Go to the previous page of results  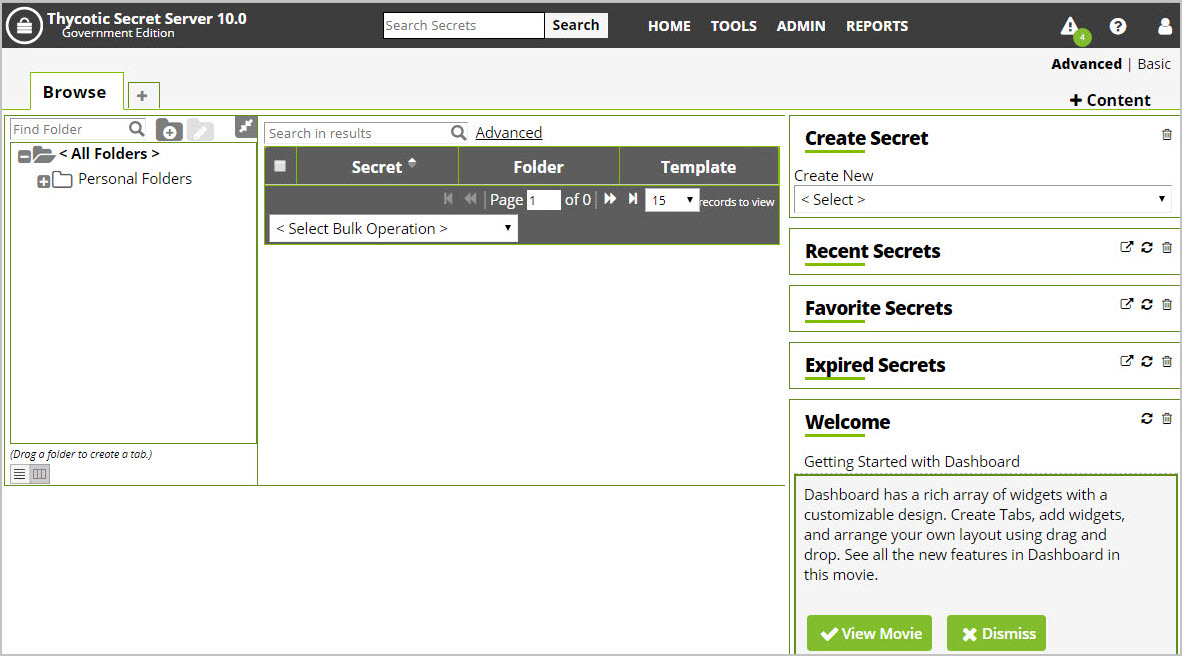click(x=470, y=198)
